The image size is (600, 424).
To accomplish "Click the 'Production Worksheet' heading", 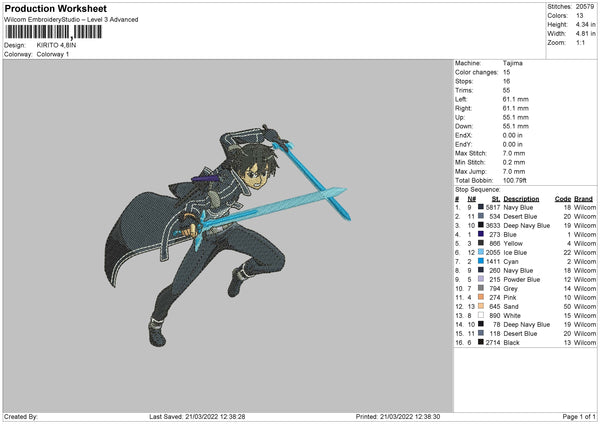I will click(55, 8).
